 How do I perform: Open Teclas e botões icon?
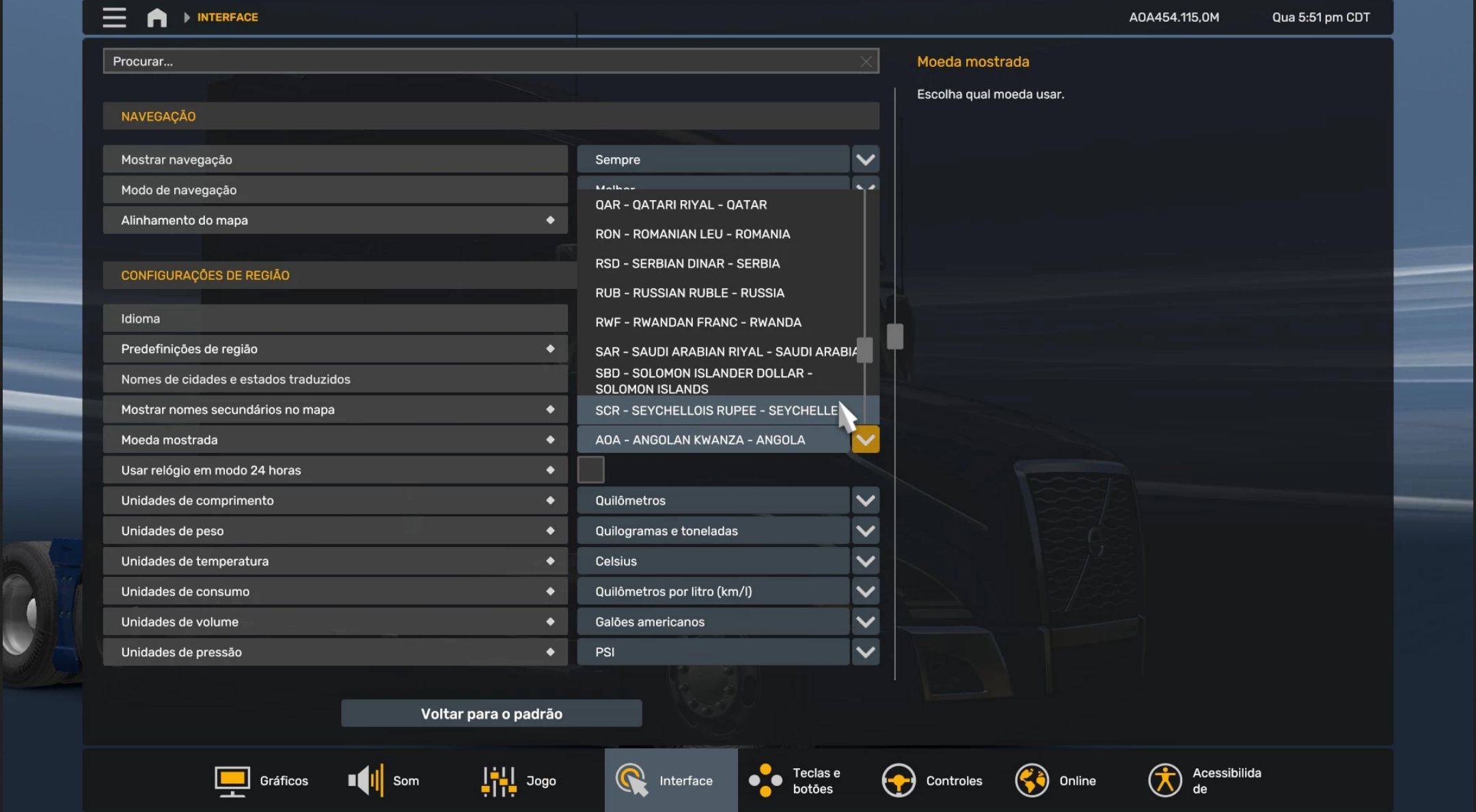pyautogui.click(x=765, y=781)
